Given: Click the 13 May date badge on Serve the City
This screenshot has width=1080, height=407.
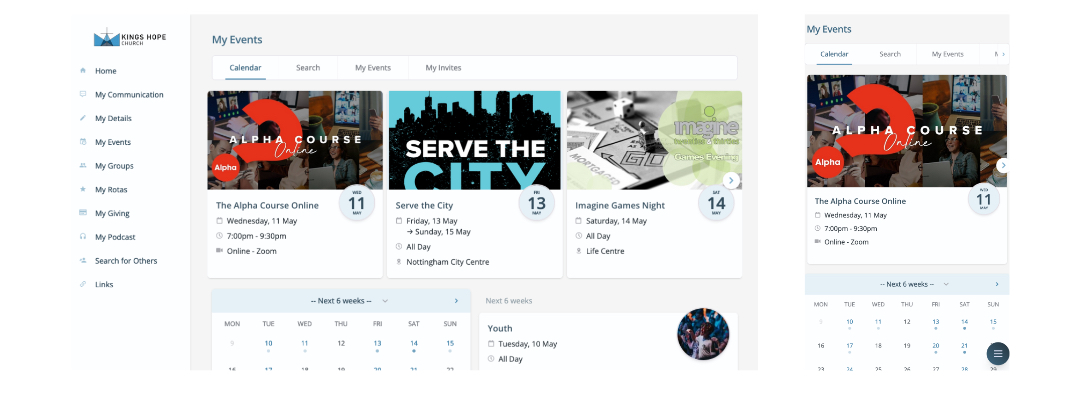Looking at the screenshot, I should tap(536, 203).
